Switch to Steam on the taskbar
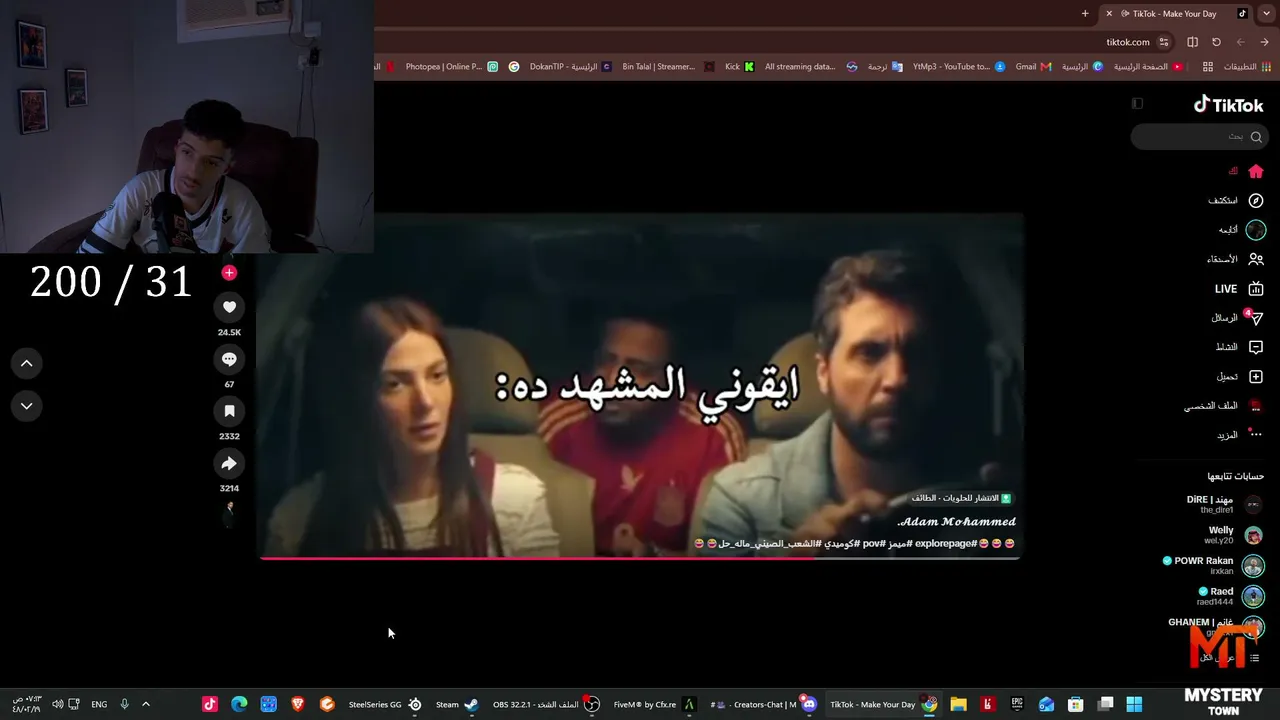1280x720 pixels. pyautogui.click(x=457, y=704)
